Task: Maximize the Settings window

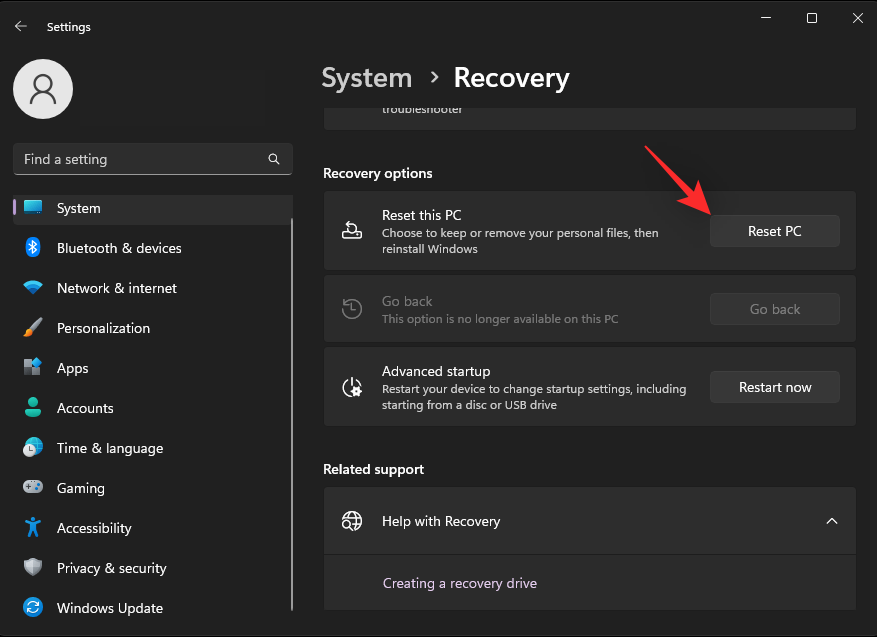Action: [812, 18]
